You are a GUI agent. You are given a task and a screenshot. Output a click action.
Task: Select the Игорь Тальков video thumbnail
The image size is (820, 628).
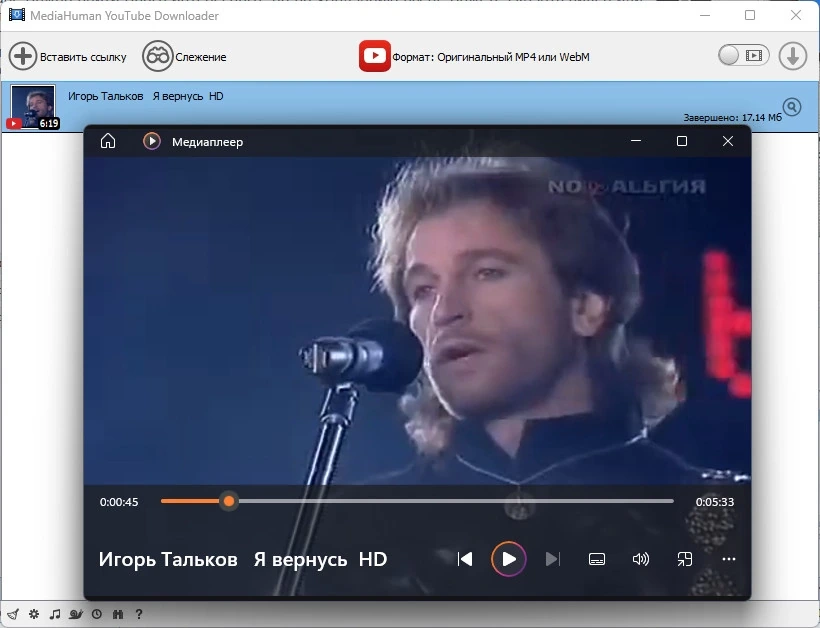[x=33, y=107]
